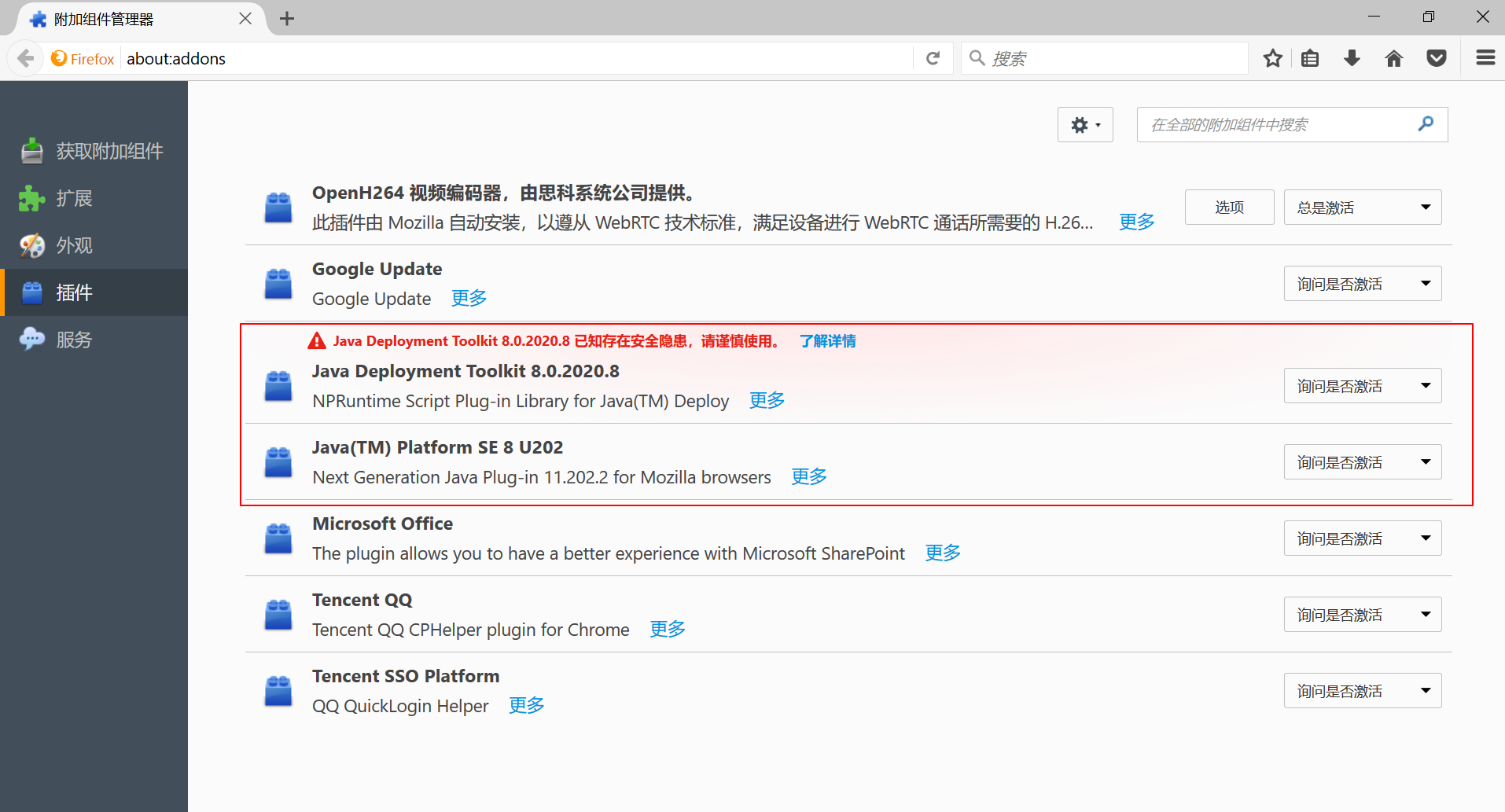The width and height of the screenshot is (1505, 812).
Task: Open the 获取附加组件 sidebar section
Action: 109,151
